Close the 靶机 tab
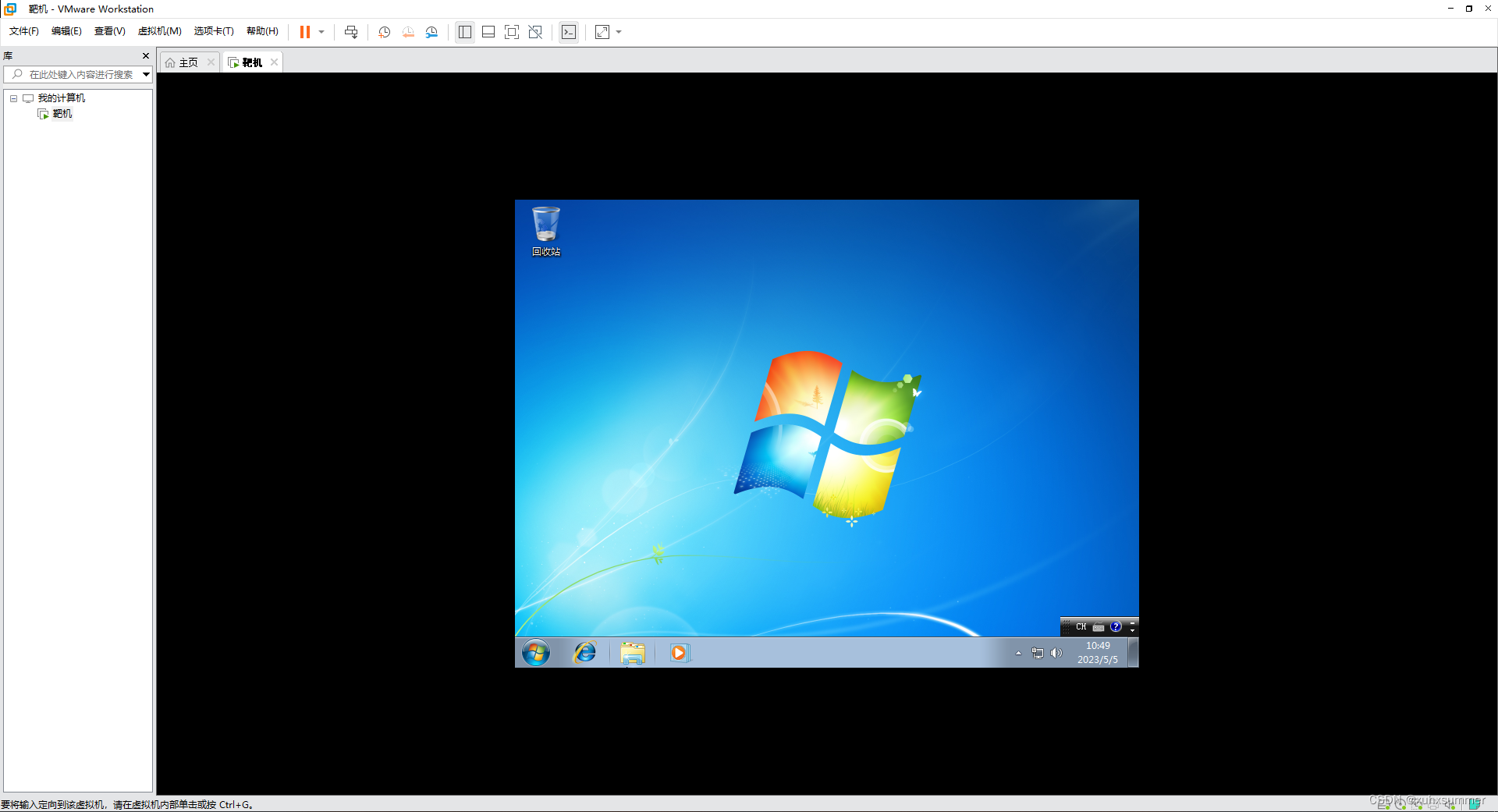Screen dimensions: 1498x812 (274, 62)
